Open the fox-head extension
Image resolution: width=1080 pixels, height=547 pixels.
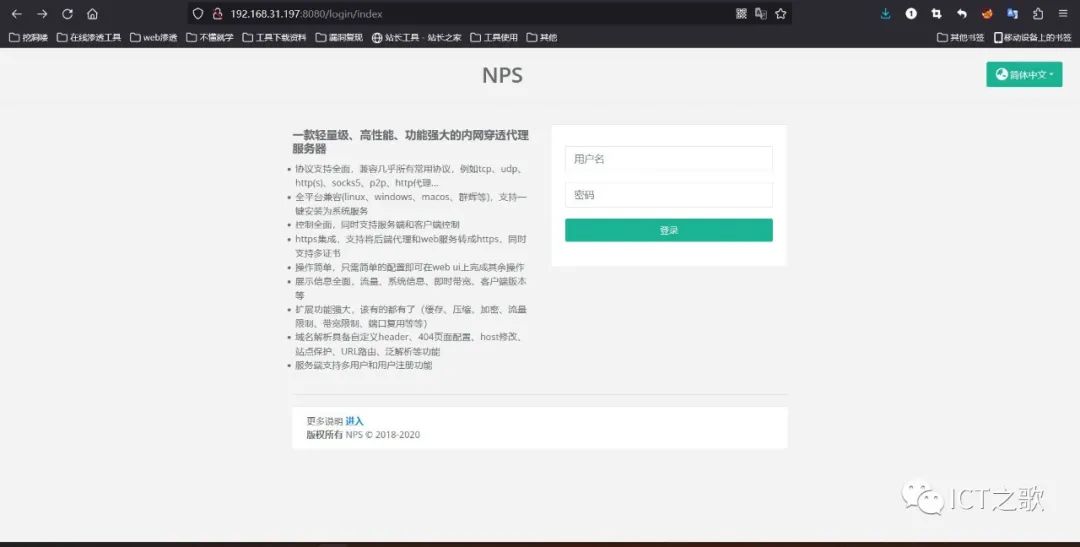(987, 14)
